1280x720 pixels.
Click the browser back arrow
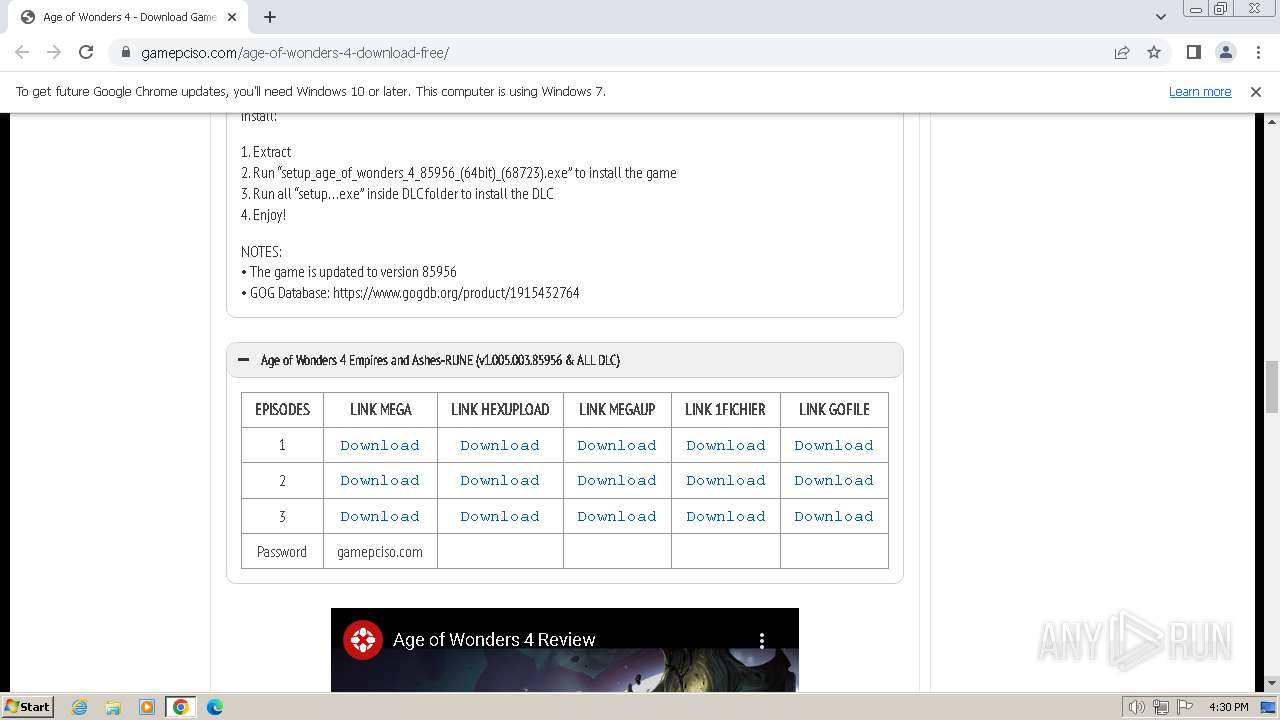tap(22, 52)
